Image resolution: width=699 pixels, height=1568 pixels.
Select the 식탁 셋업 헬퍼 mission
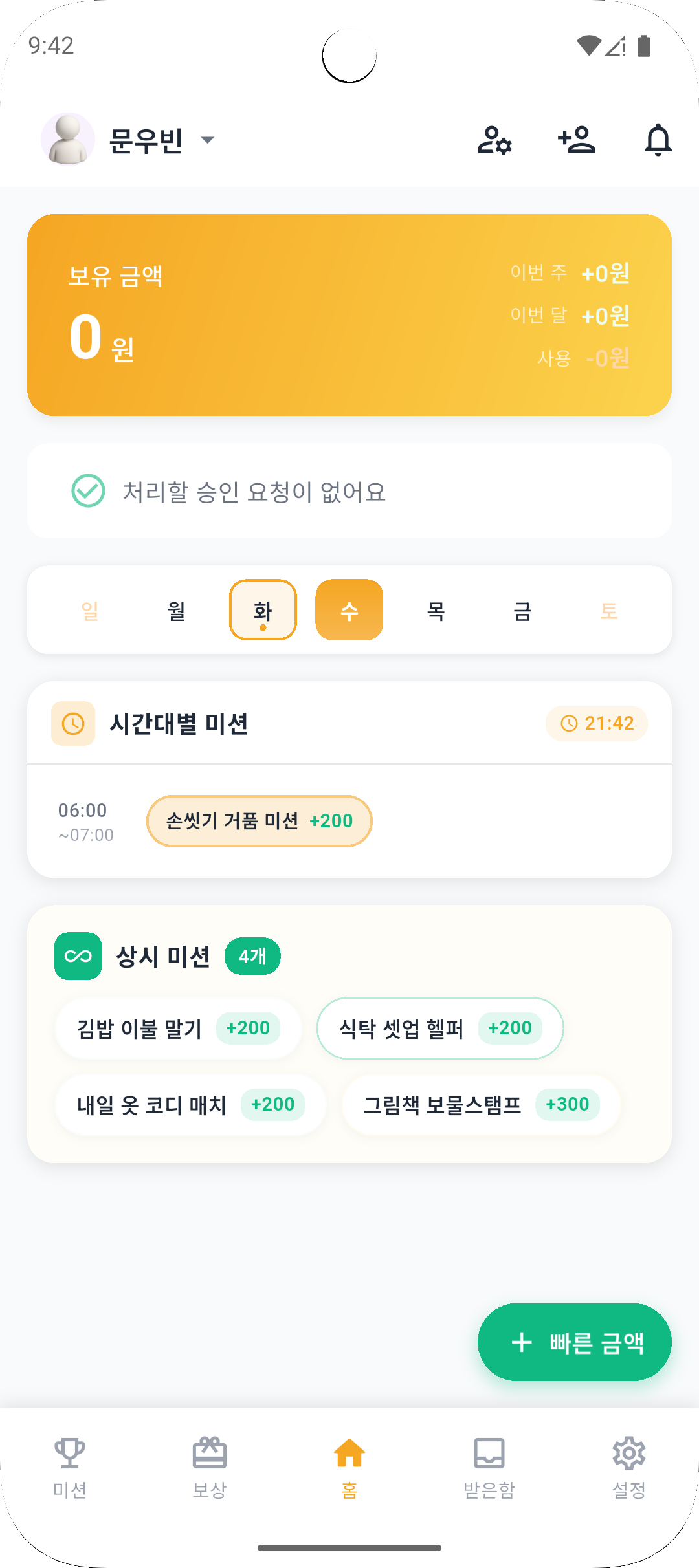[439, 1028]
